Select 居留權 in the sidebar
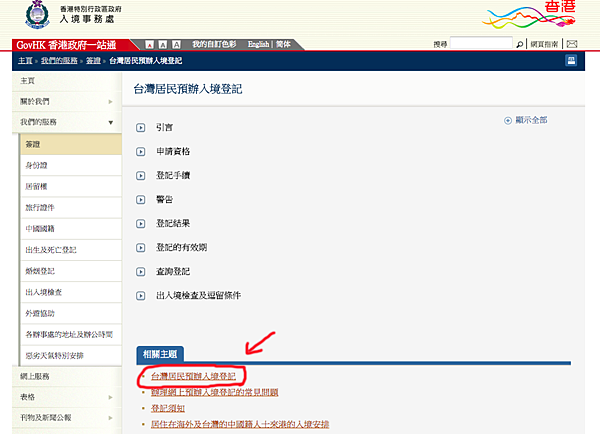600x434 pixels. (71, 186)
